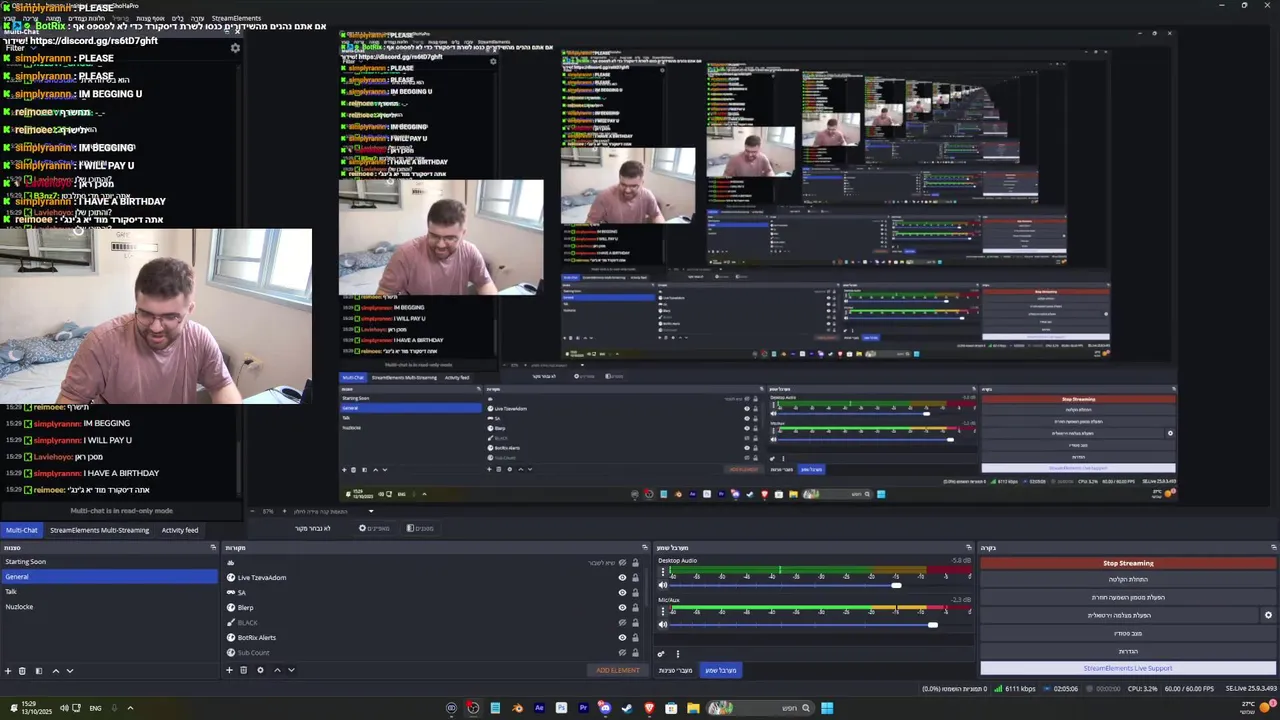The height and width of the screenshot is (720, 1280).
Task: Start recording button below Stop Streaming
Action: (1128, 579)
